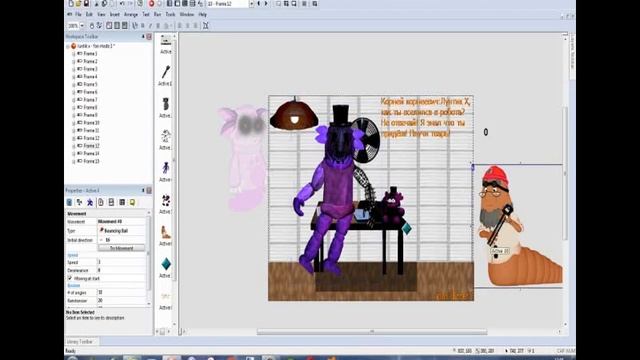Go to previous frame arrow
The height and width of the screenshot is (360, 640).
tap(259, 4)
